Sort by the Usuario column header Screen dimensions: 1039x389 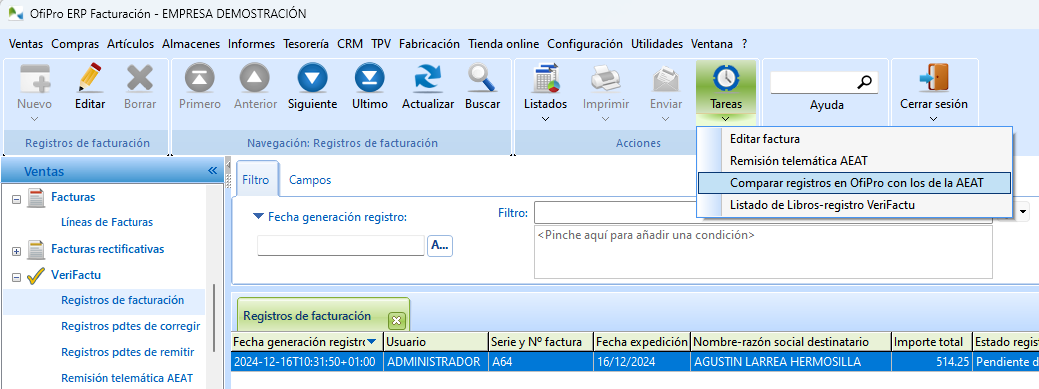click(x=435, y=342)
